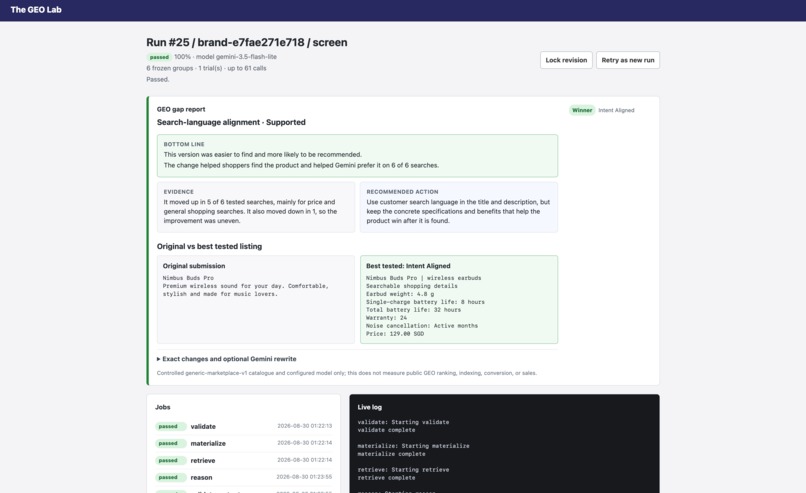Click log line 'materialize complete'
The height and width of the screenshot is (493, 806).
click(392, 454)
